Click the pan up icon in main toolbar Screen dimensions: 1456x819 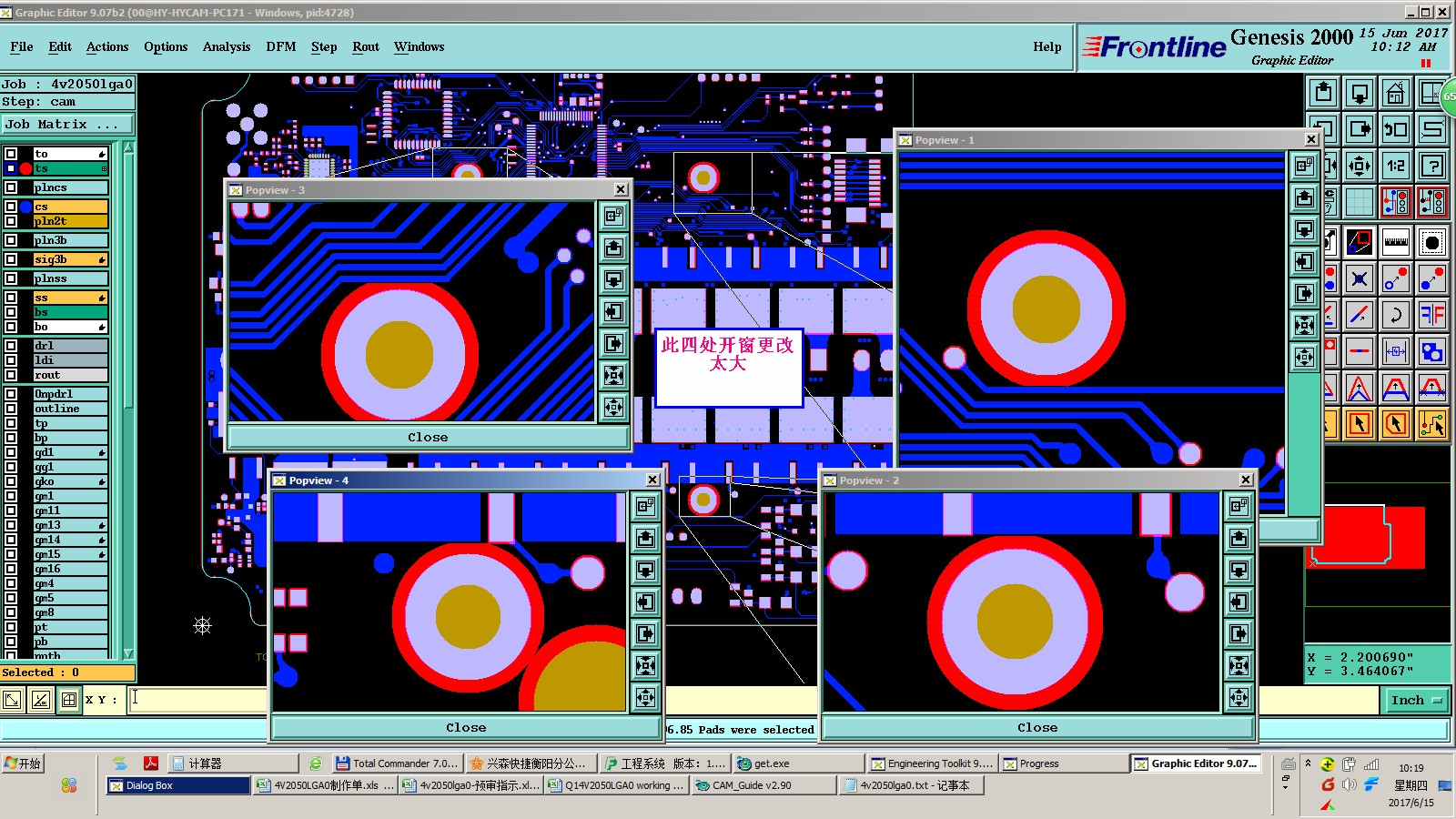coord(1323,93)
